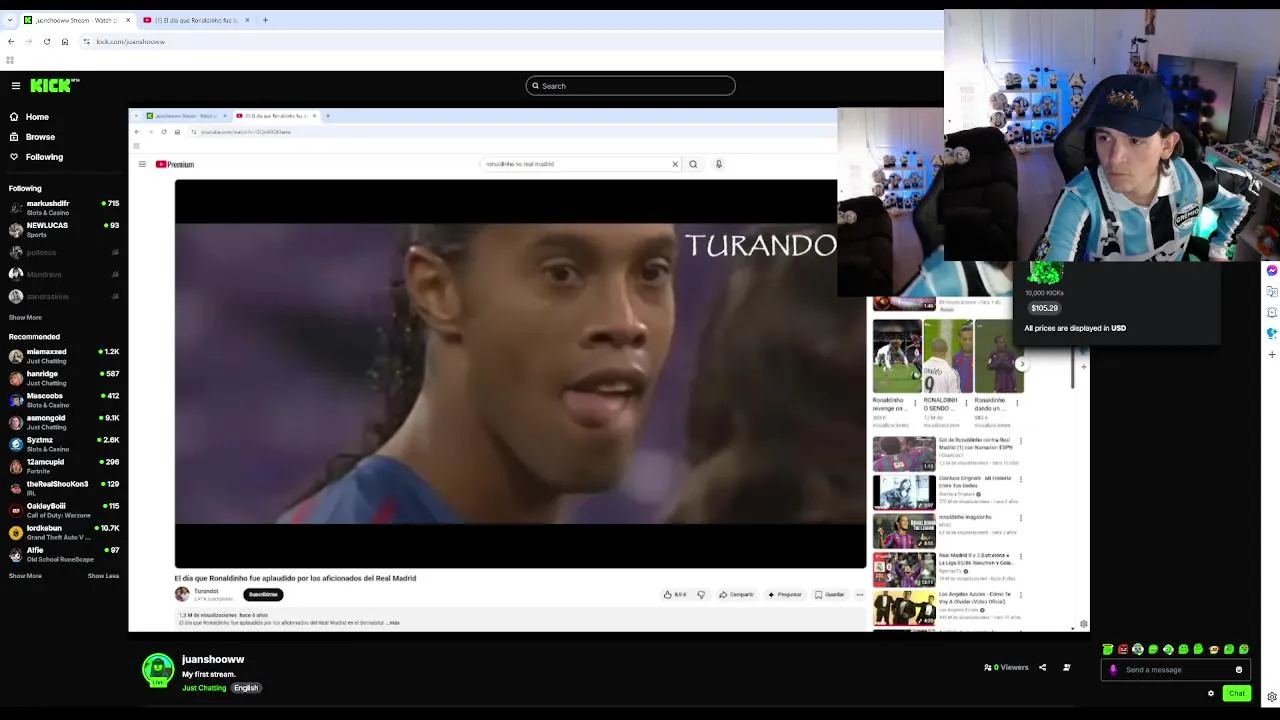
Task: Open YouTube hamburger menu in streamed window
Action: coord(142,164)
